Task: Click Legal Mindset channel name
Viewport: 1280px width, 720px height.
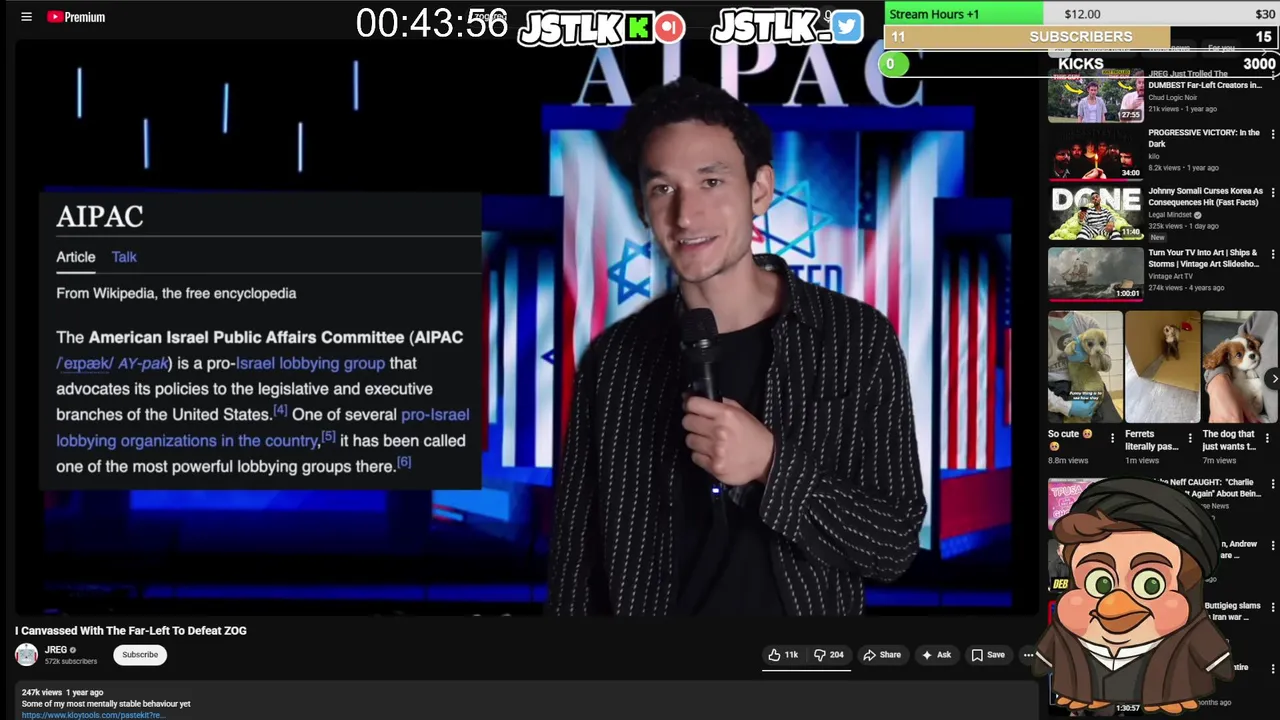Action: point(1171,214)
